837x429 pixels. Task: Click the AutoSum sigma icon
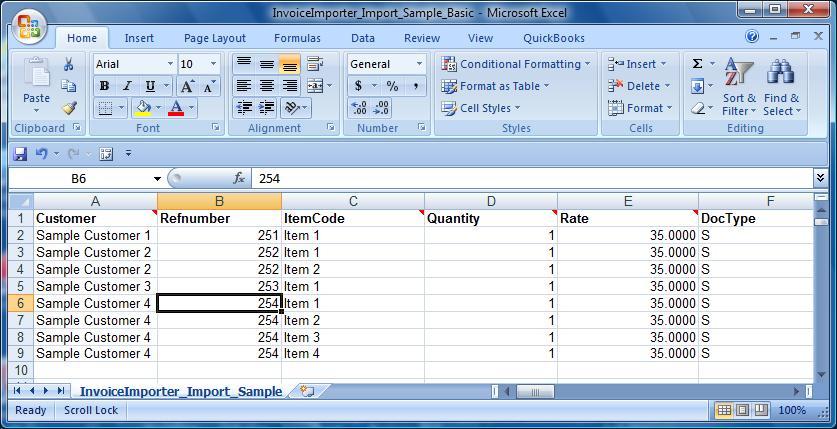click(x=697, y=64)
